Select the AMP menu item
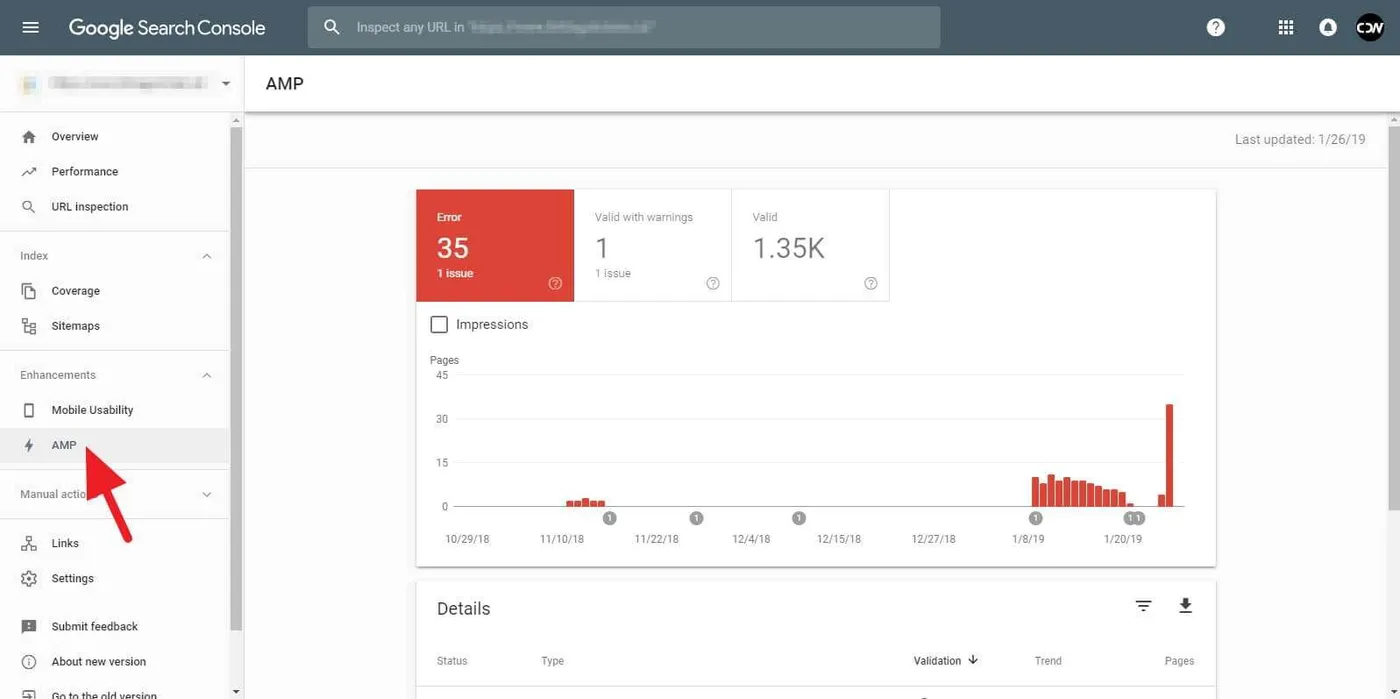This screenshot has width=1400, height=699. point(114,445)
